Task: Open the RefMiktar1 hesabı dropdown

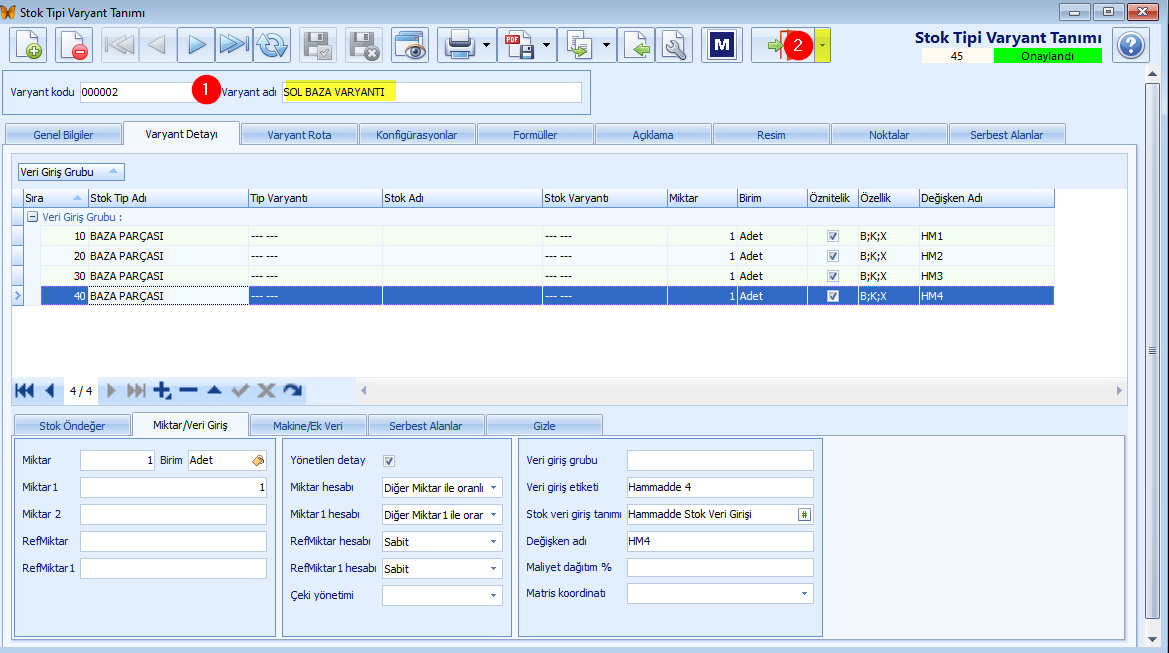Action: [494, 569]
